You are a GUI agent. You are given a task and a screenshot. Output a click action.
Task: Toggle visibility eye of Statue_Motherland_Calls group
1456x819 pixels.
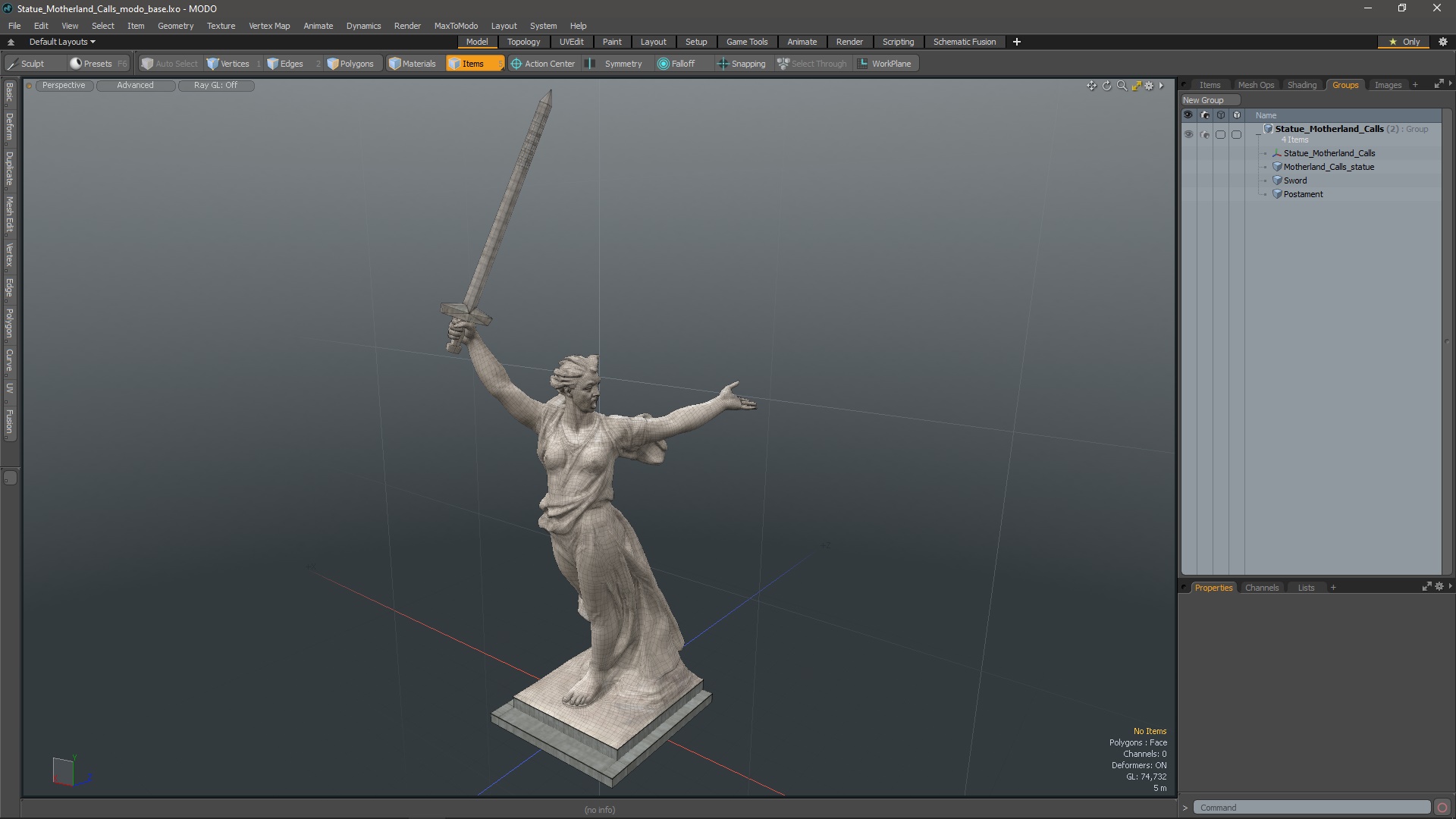pos(1188,134)
